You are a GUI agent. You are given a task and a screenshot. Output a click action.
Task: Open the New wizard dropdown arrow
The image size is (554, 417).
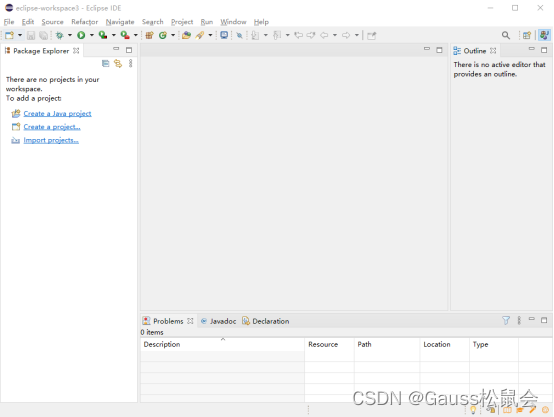[20, 35]
